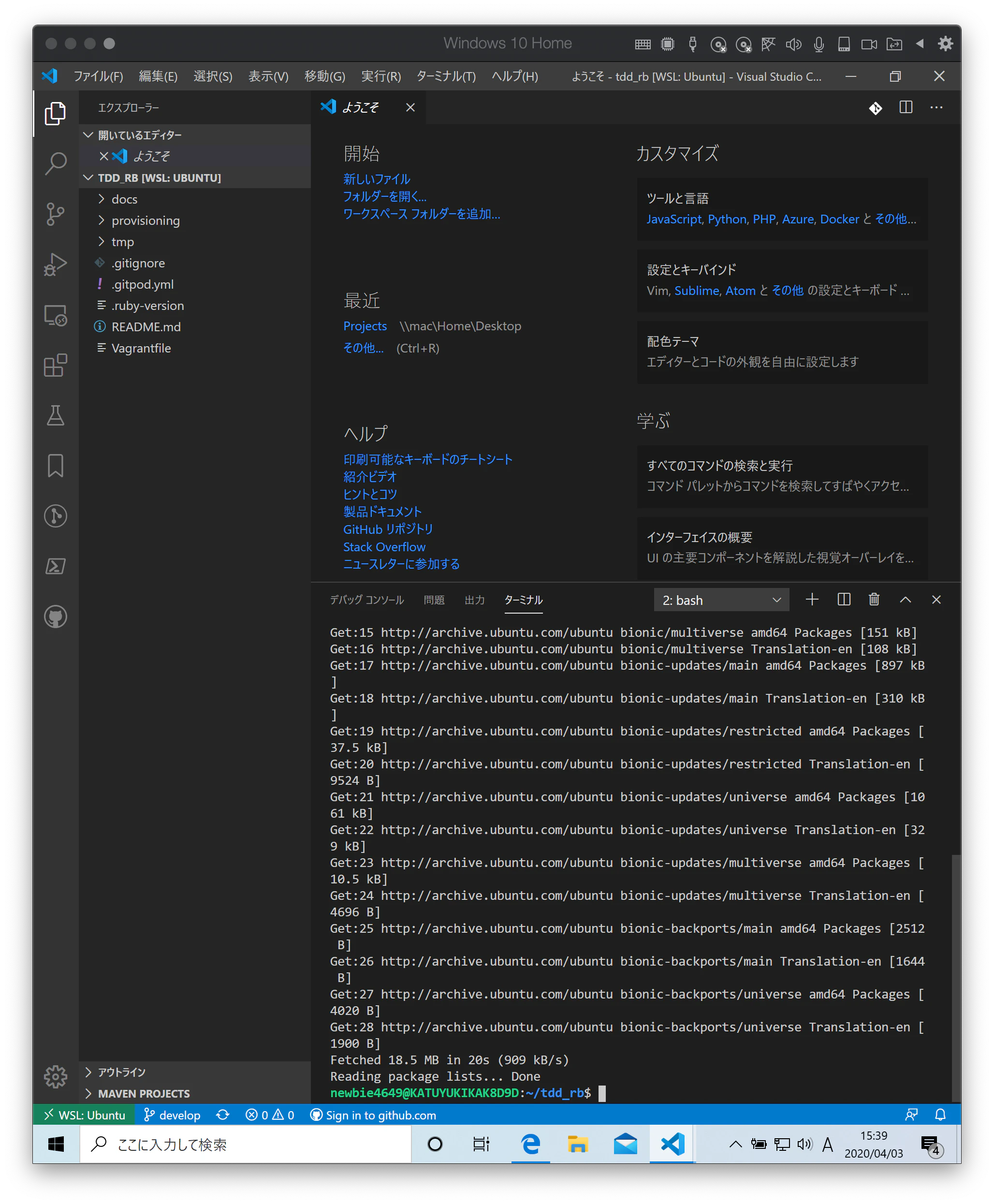Open the GitHub view in activity bar
The height and width of the screenshot is (1204, 994).
tap(56, 617)
